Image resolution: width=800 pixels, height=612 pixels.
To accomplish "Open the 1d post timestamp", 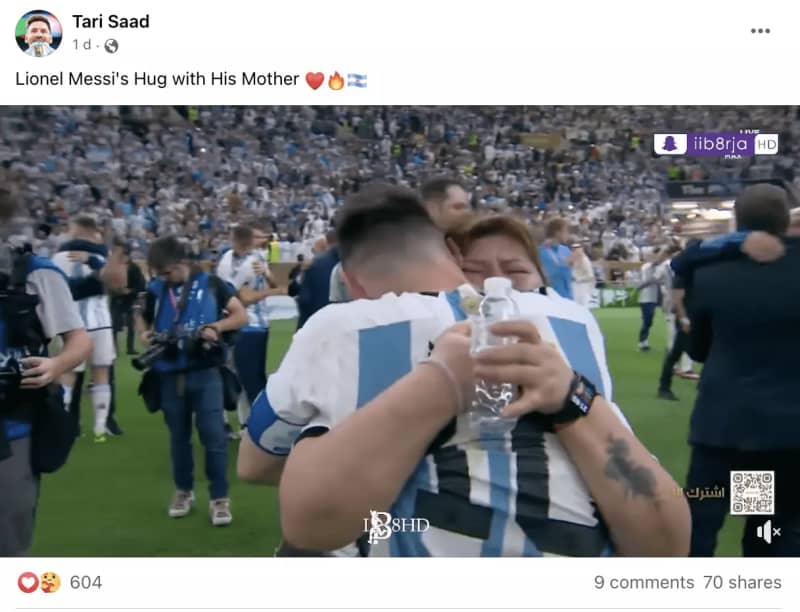I will [x=81, y=45].
